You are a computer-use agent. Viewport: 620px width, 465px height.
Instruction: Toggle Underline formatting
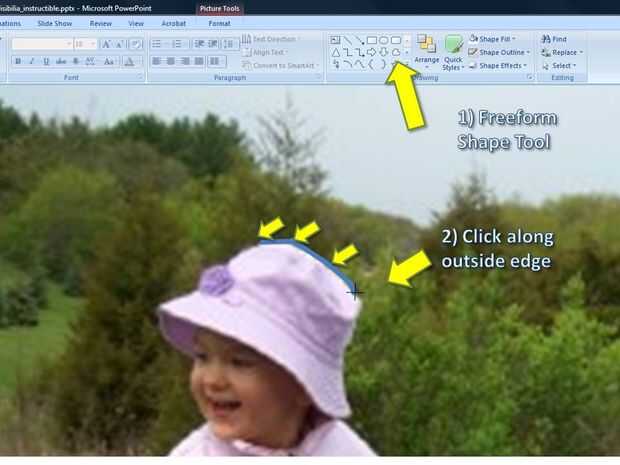tap(46, 61)
